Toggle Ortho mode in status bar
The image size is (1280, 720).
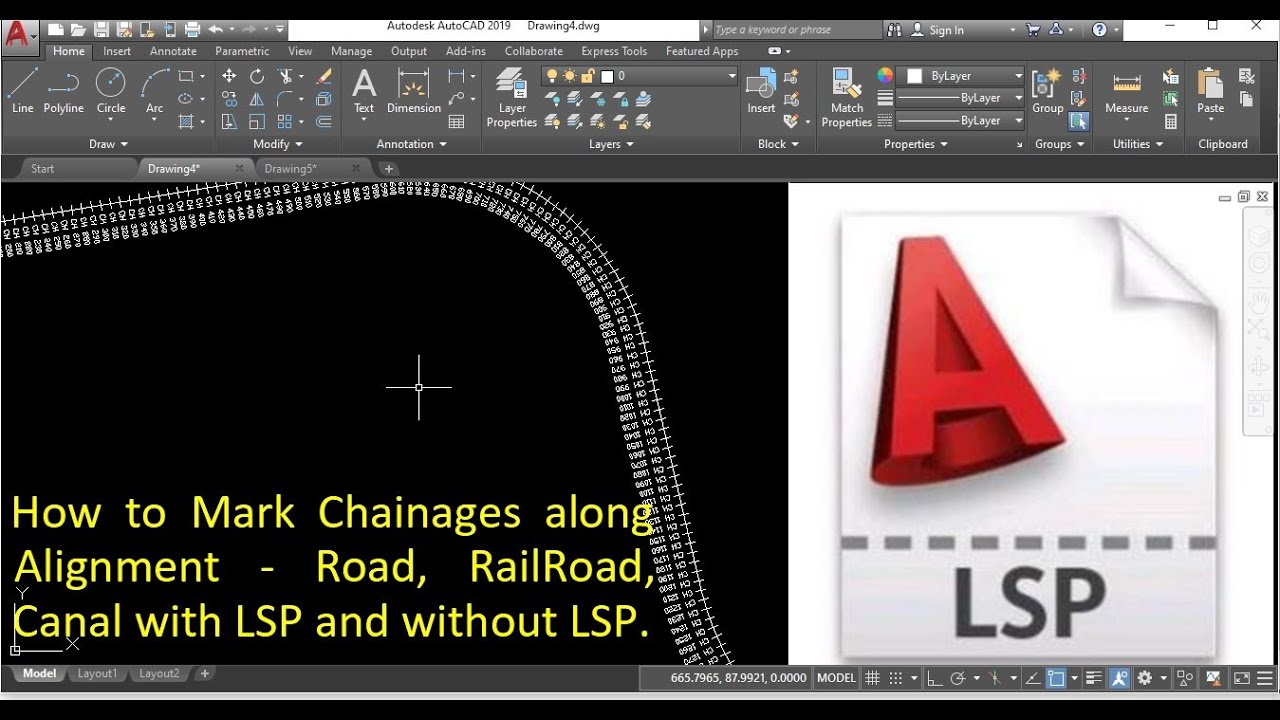[934, 678]
